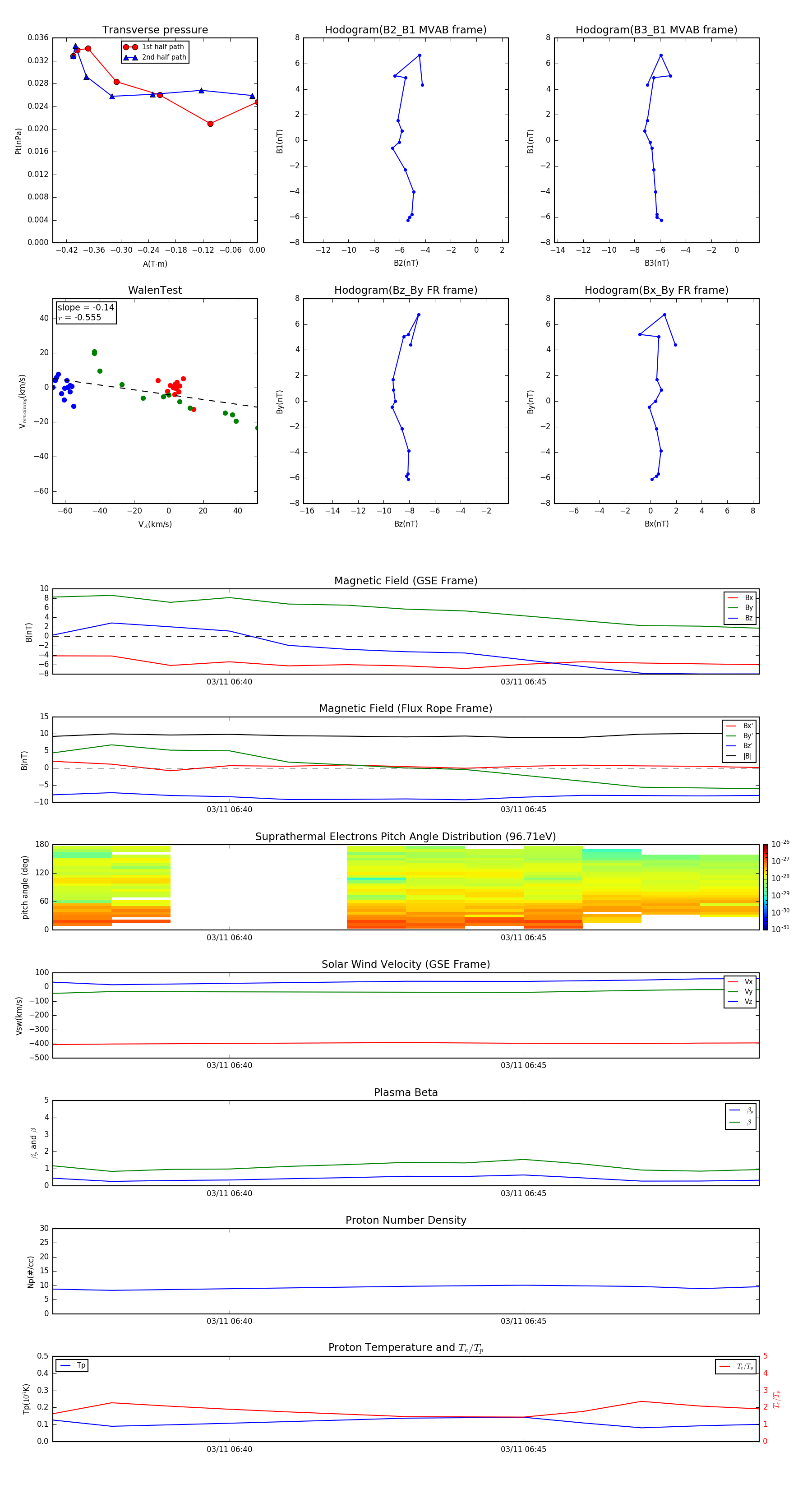Click the "Hodogram(B3_B1 MVAB frame)" title

[x=656, y=30]
